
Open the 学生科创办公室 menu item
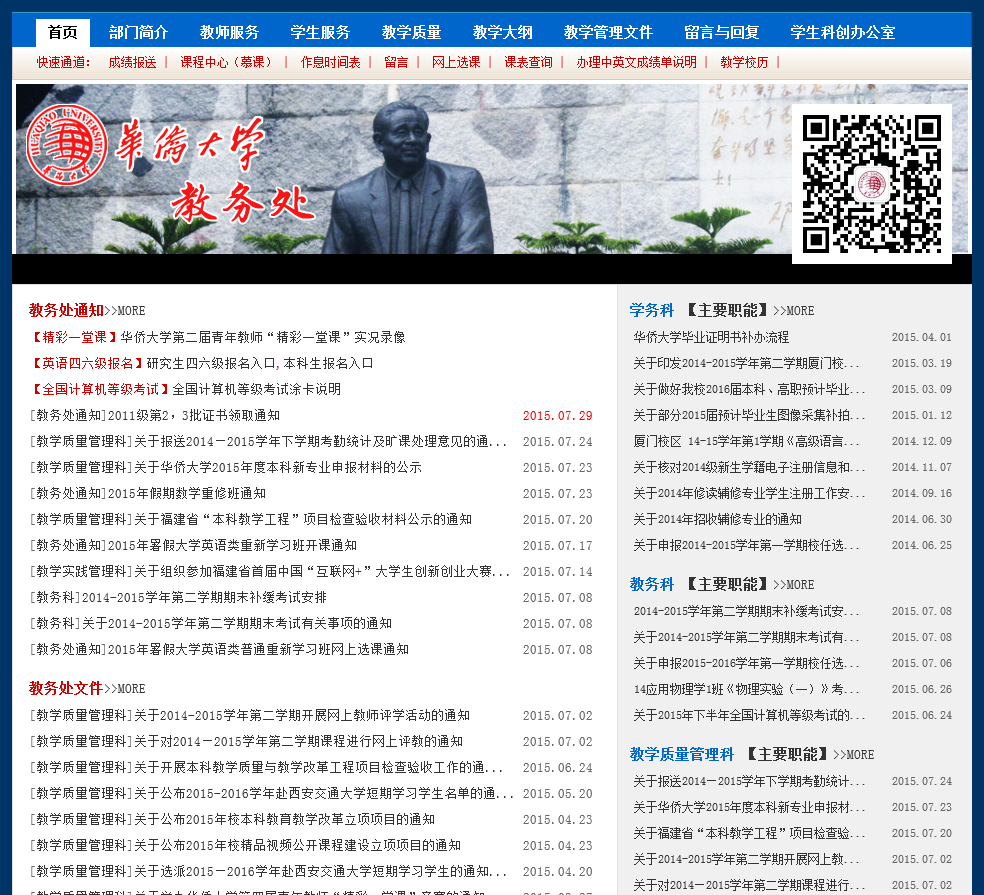(843, 33)
